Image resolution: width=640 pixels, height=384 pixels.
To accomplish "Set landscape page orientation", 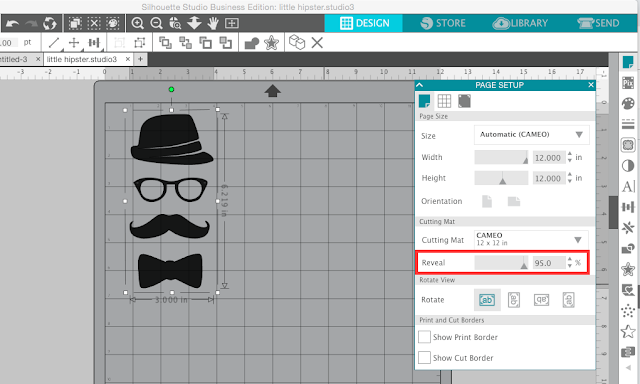I will click(513, 201).
